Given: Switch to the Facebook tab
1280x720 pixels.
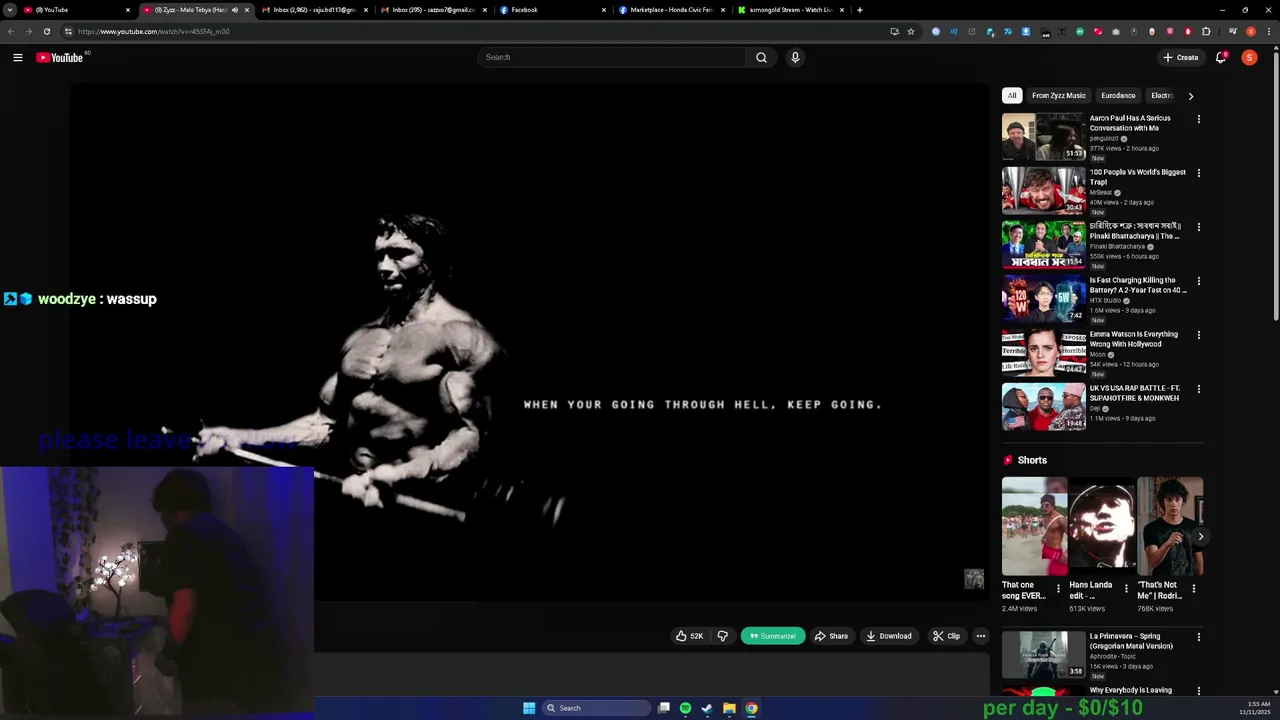Looking at the screenshot, I should [553, 10].
